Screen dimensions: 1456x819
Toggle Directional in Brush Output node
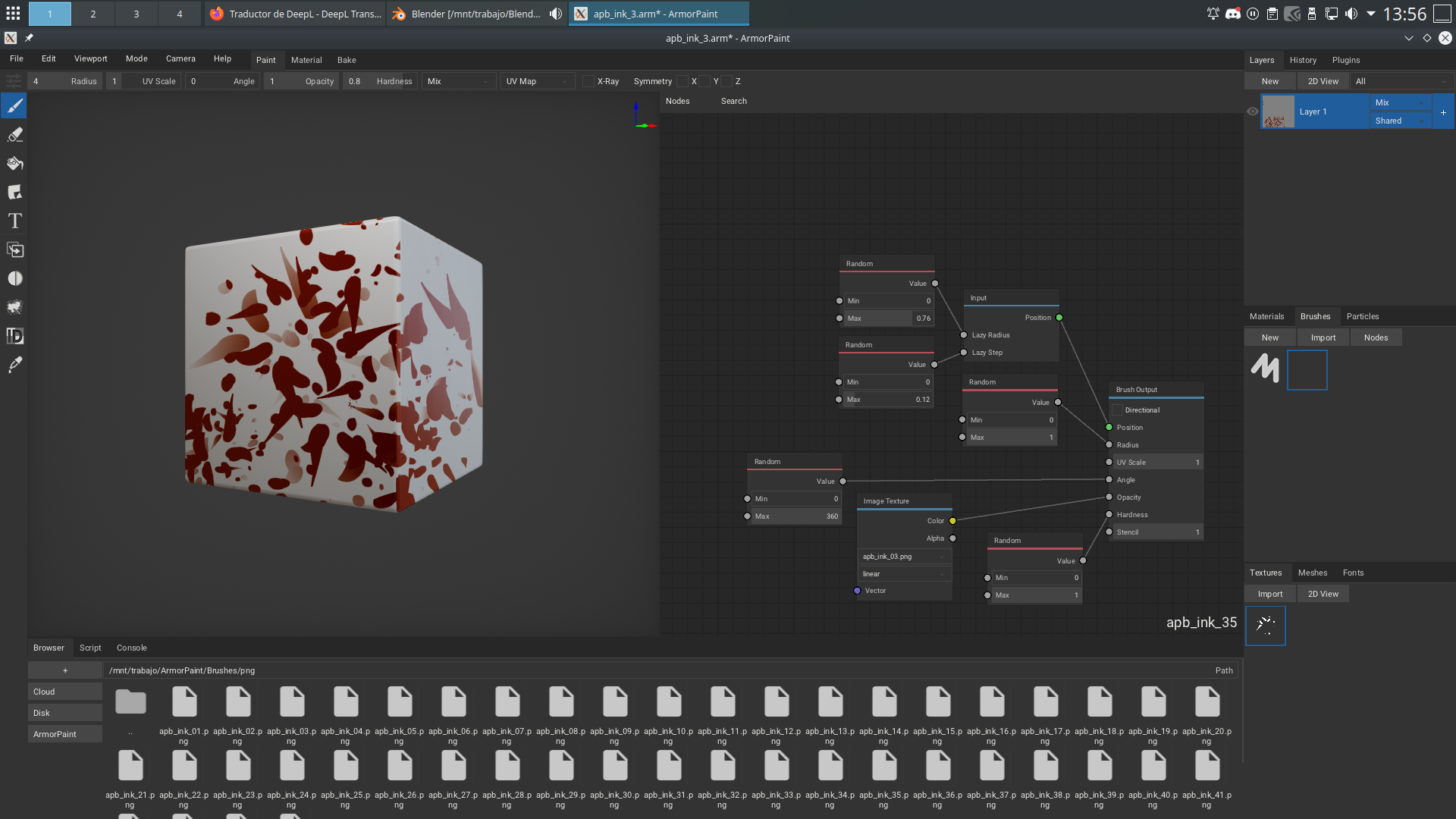pos(1117,410)
